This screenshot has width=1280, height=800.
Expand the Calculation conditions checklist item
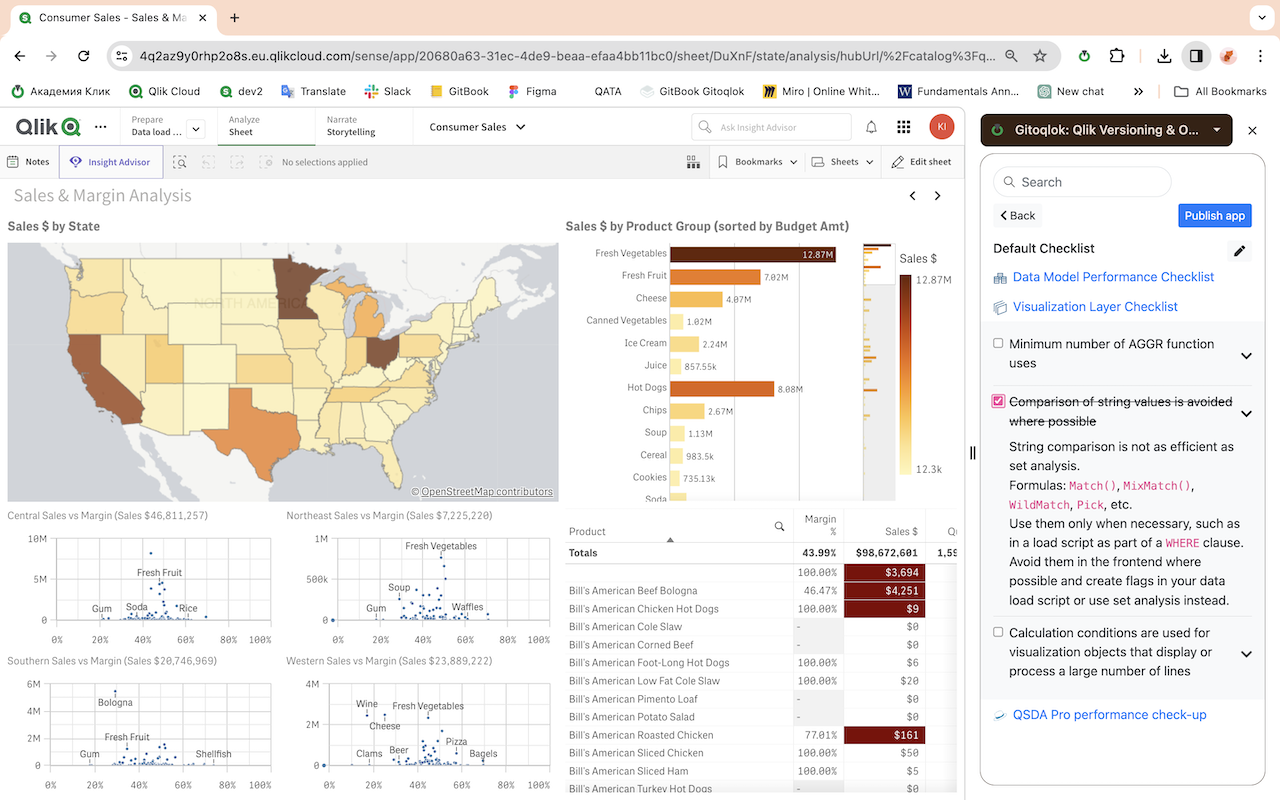[1246, 654]
